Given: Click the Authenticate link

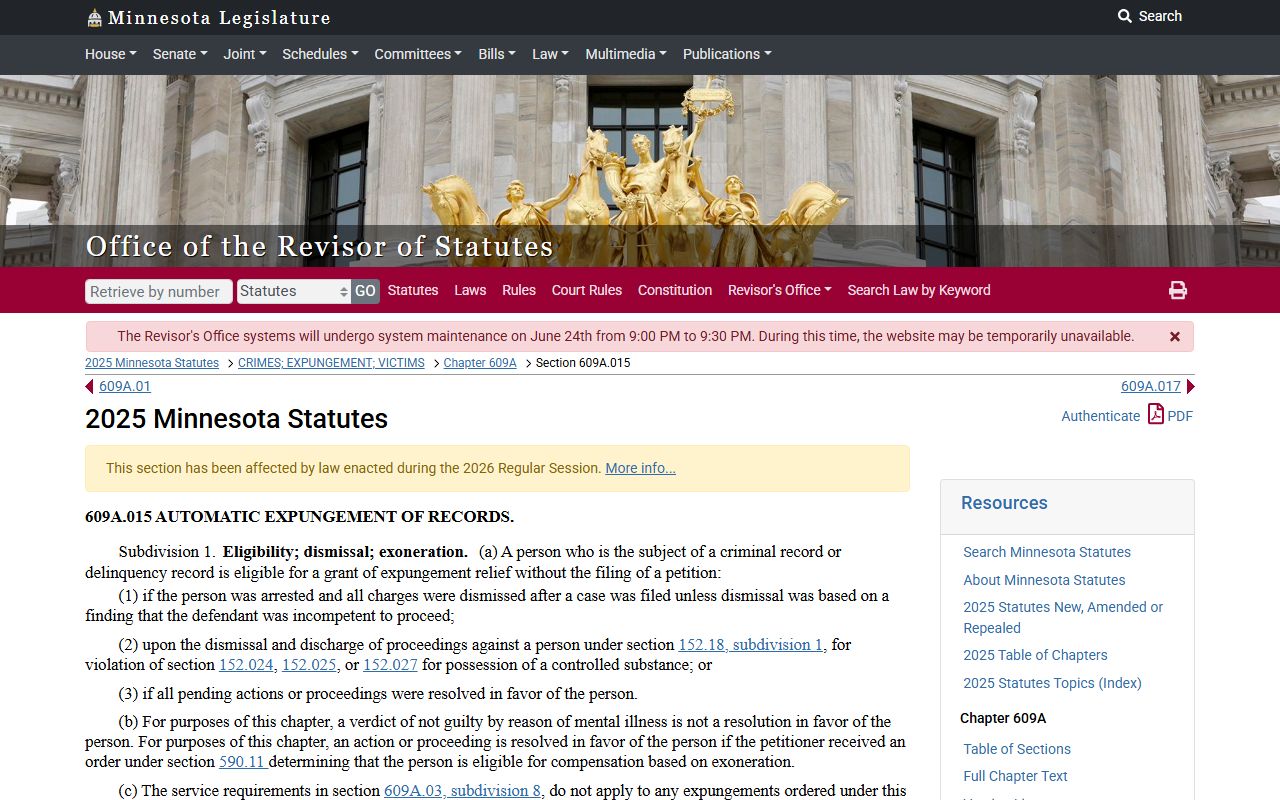Looking at the screenshot, I should [1100, 416].
